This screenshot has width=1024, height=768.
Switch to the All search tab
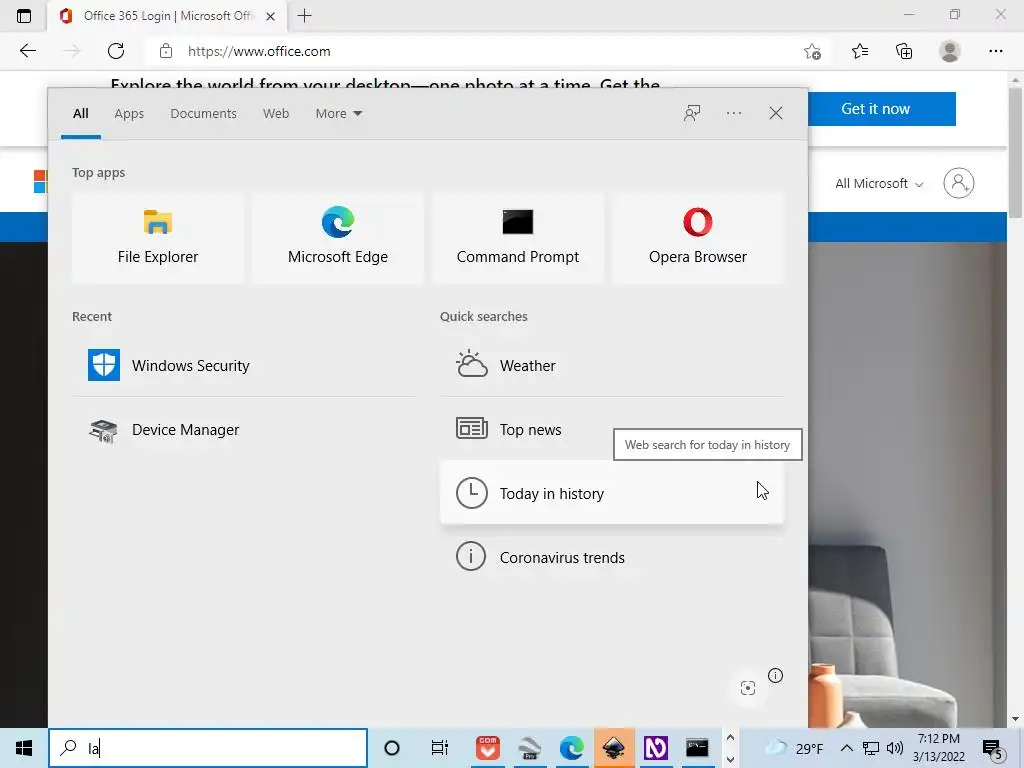[80, 114]
